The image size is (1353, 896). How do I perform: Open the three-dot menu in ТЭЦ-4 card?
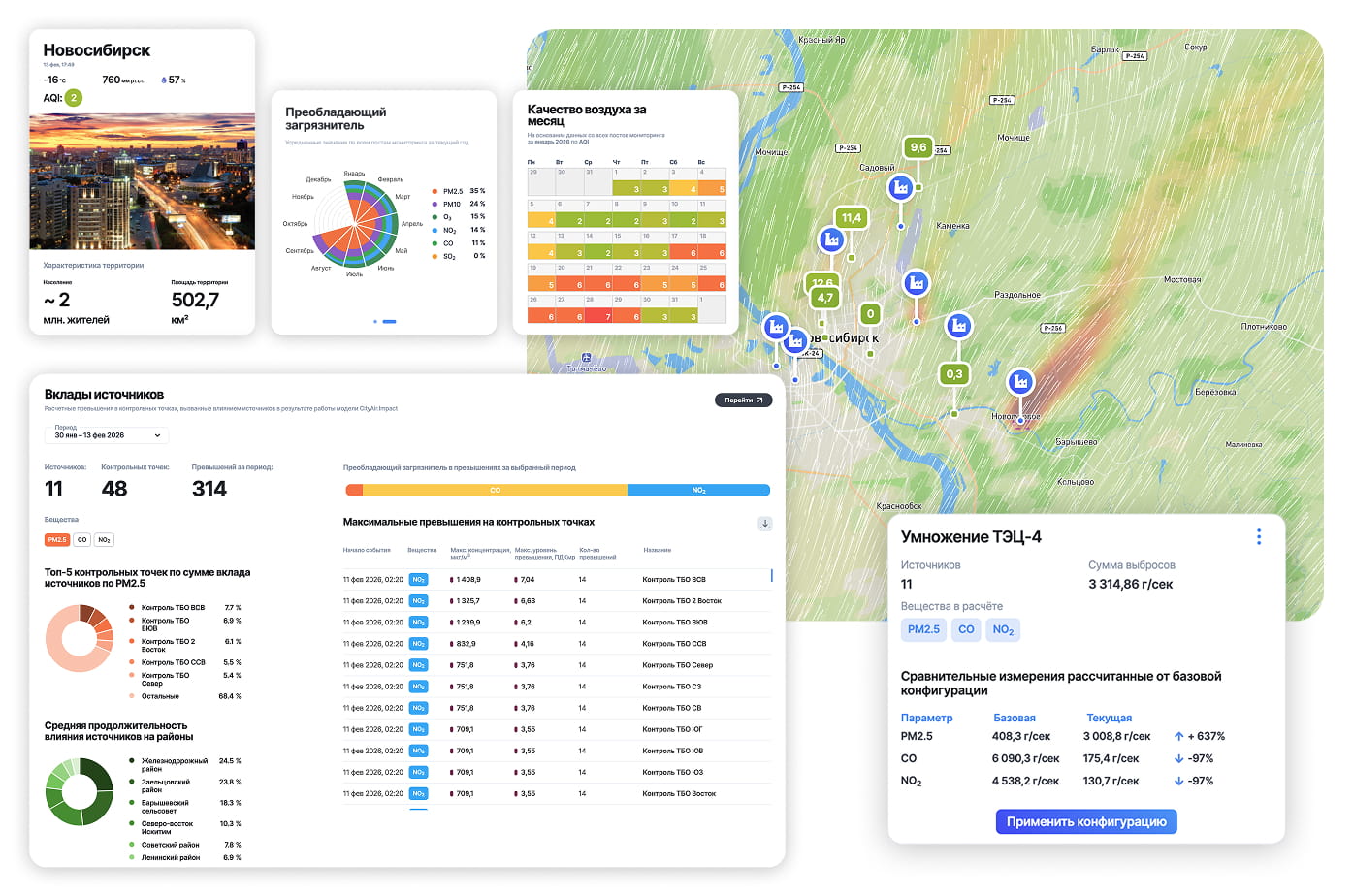coord(1258,537)
